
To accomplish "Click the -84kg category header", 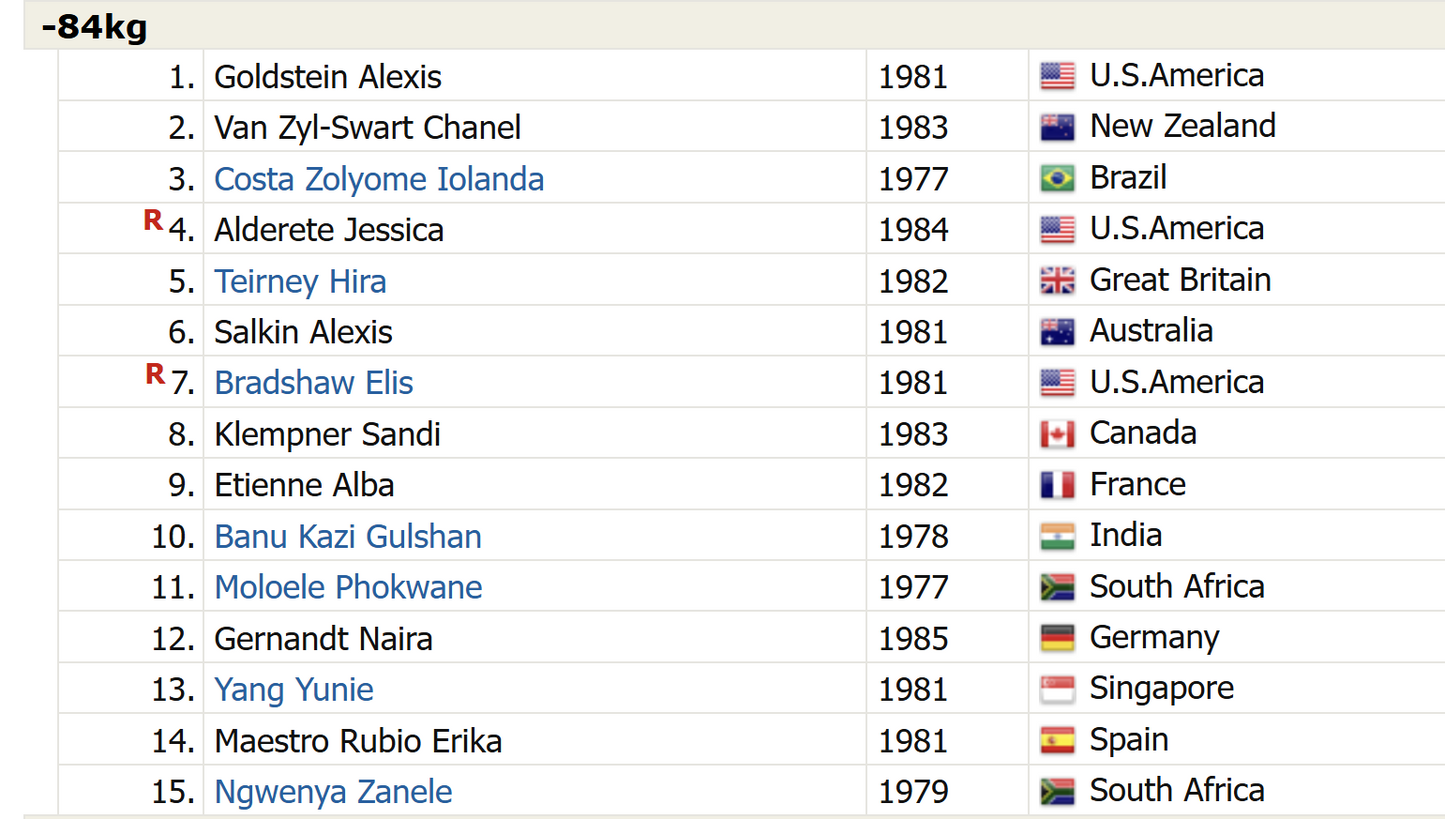I will click(94, 27).
